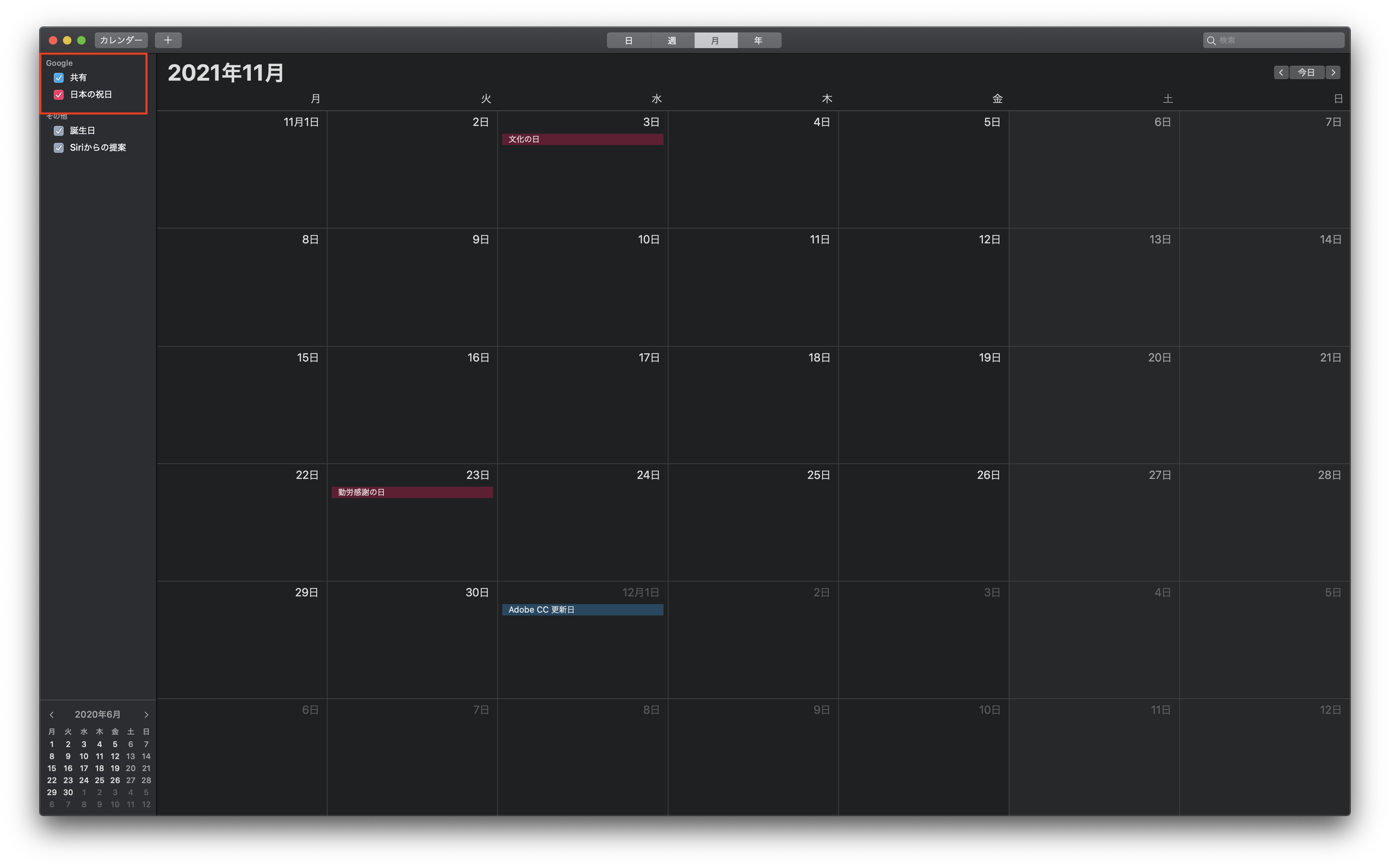This screenshot has height=868, width=1390.
Task: Click the green fullscreen window button
Action: tap(81, 40)
